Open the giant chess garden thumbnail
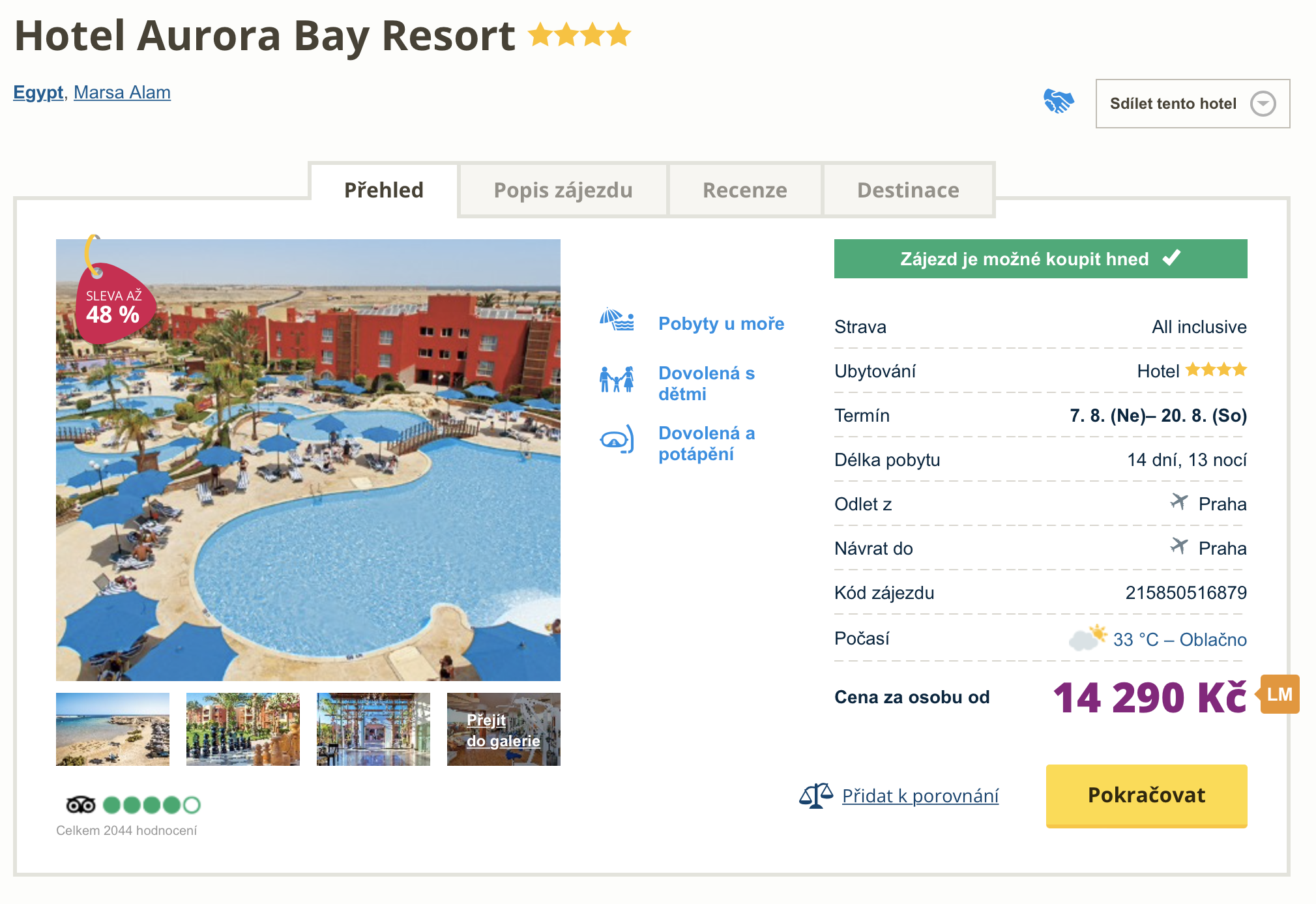The height and width of the screenshot is (904, 1316). pos(243,729)
